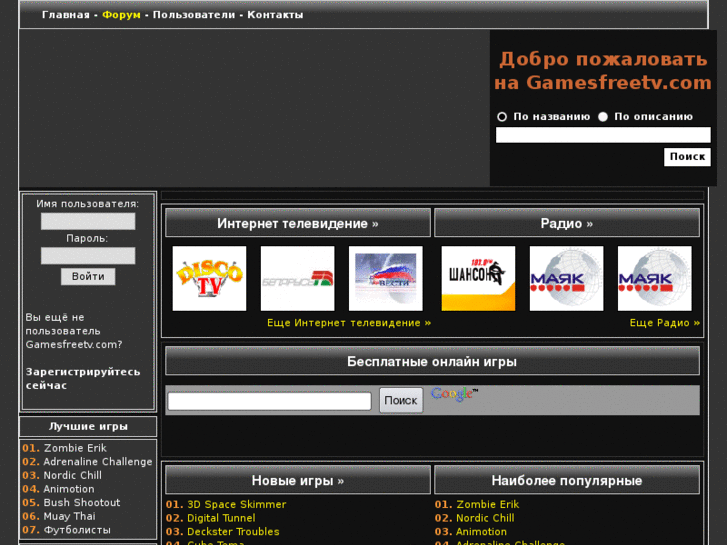
Task: Click the Google logo beside the search box
Action: click(454, 394)
